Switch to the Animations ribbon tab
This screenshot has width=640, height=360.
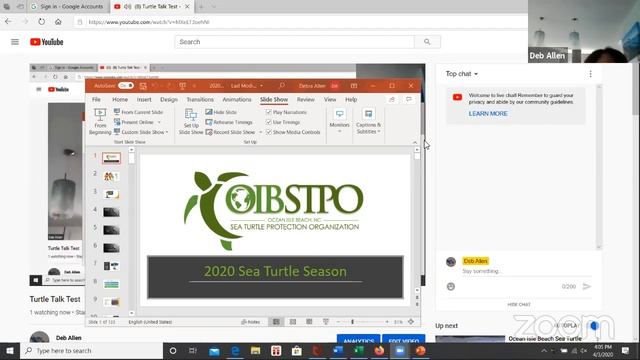point(237,99)
